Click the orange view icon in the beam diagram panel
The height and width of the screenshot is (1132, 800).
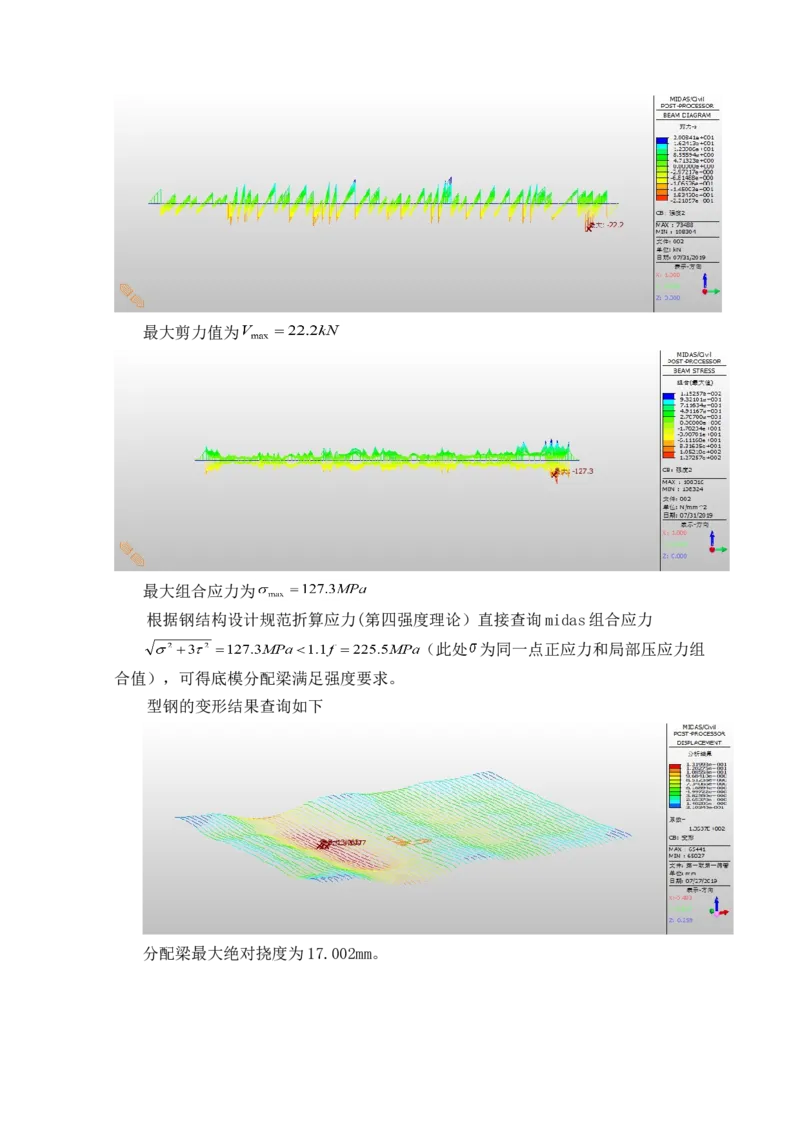pyautogui.click(x=132, y=295)
